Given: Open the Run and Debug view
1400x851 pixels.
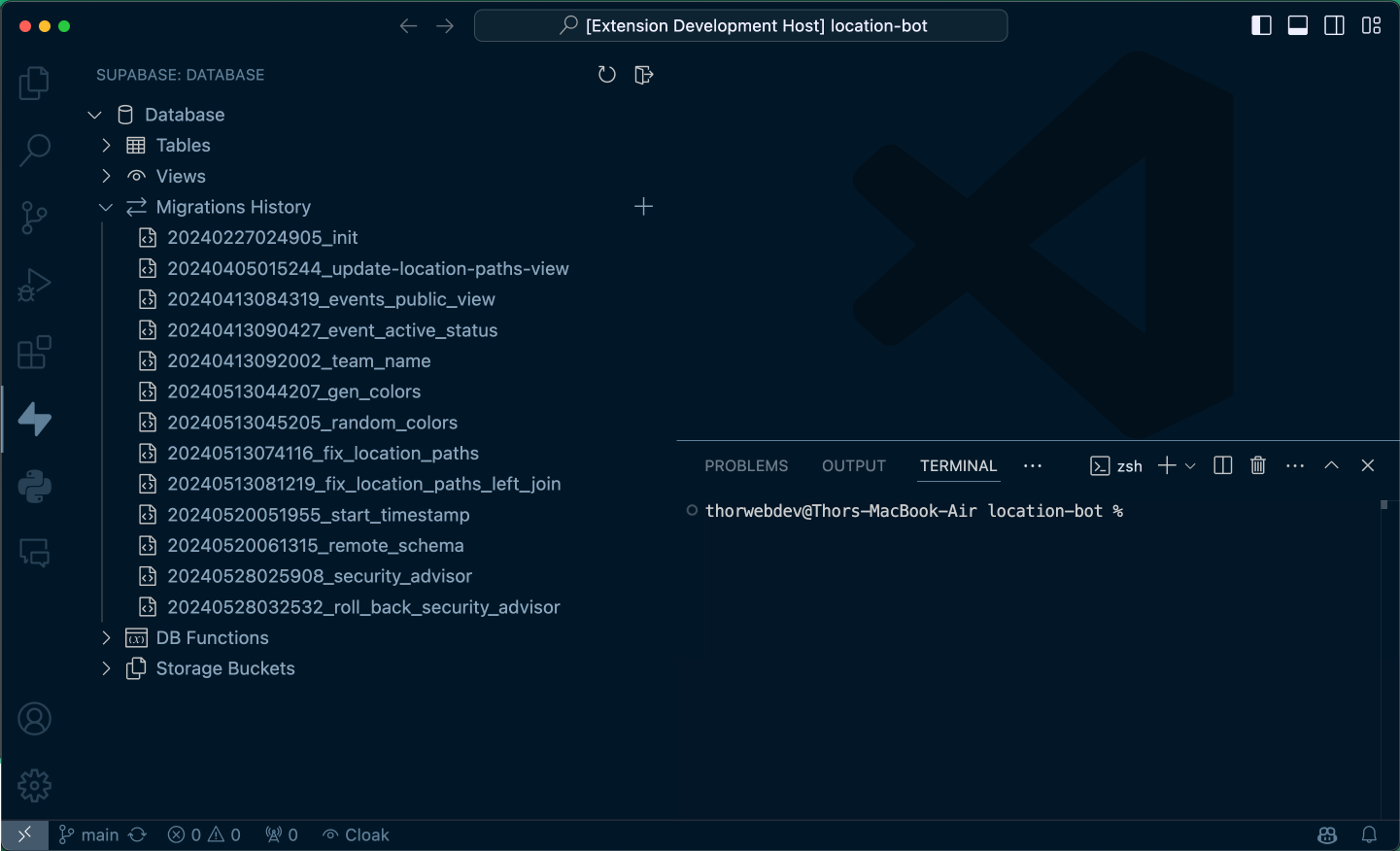Looking at the screenshot, I should [34, 285].
